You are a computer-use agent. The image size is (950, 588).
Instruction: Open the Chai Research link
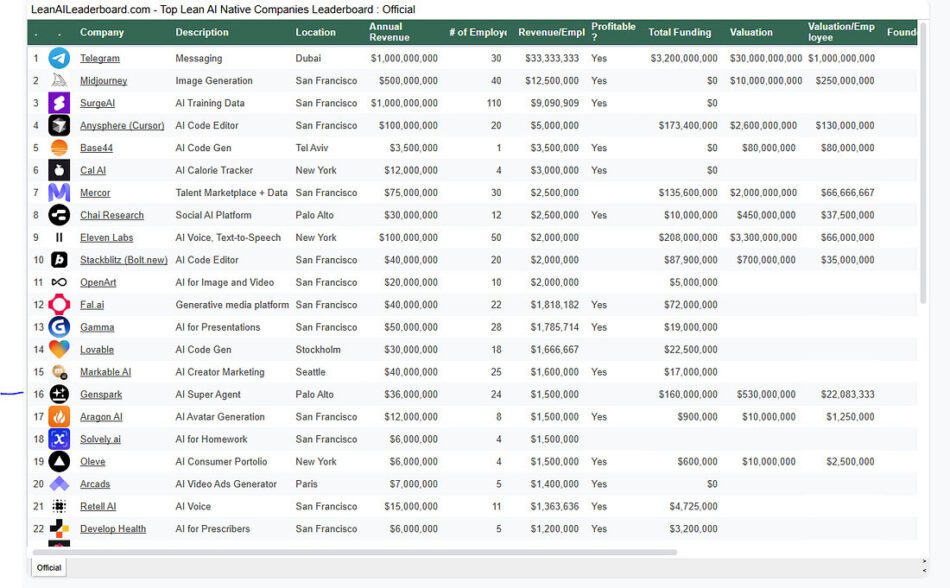pos(111,215)
